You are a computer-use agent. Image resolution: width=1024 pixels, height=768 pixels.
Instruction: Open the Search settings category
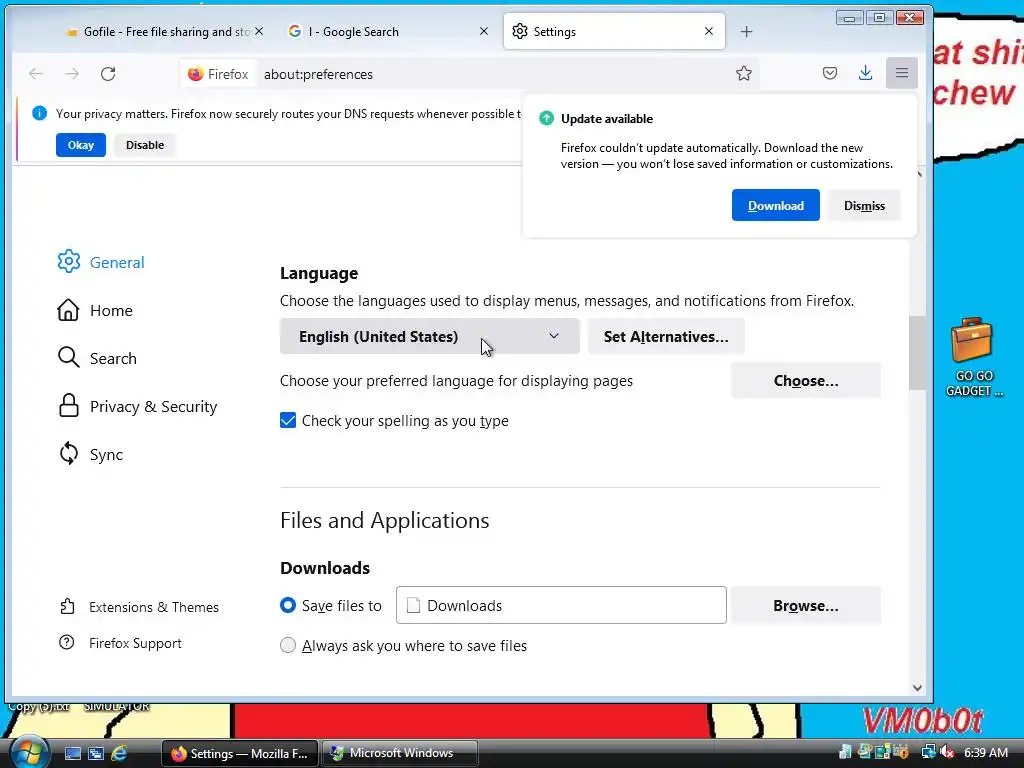[97, 358]
